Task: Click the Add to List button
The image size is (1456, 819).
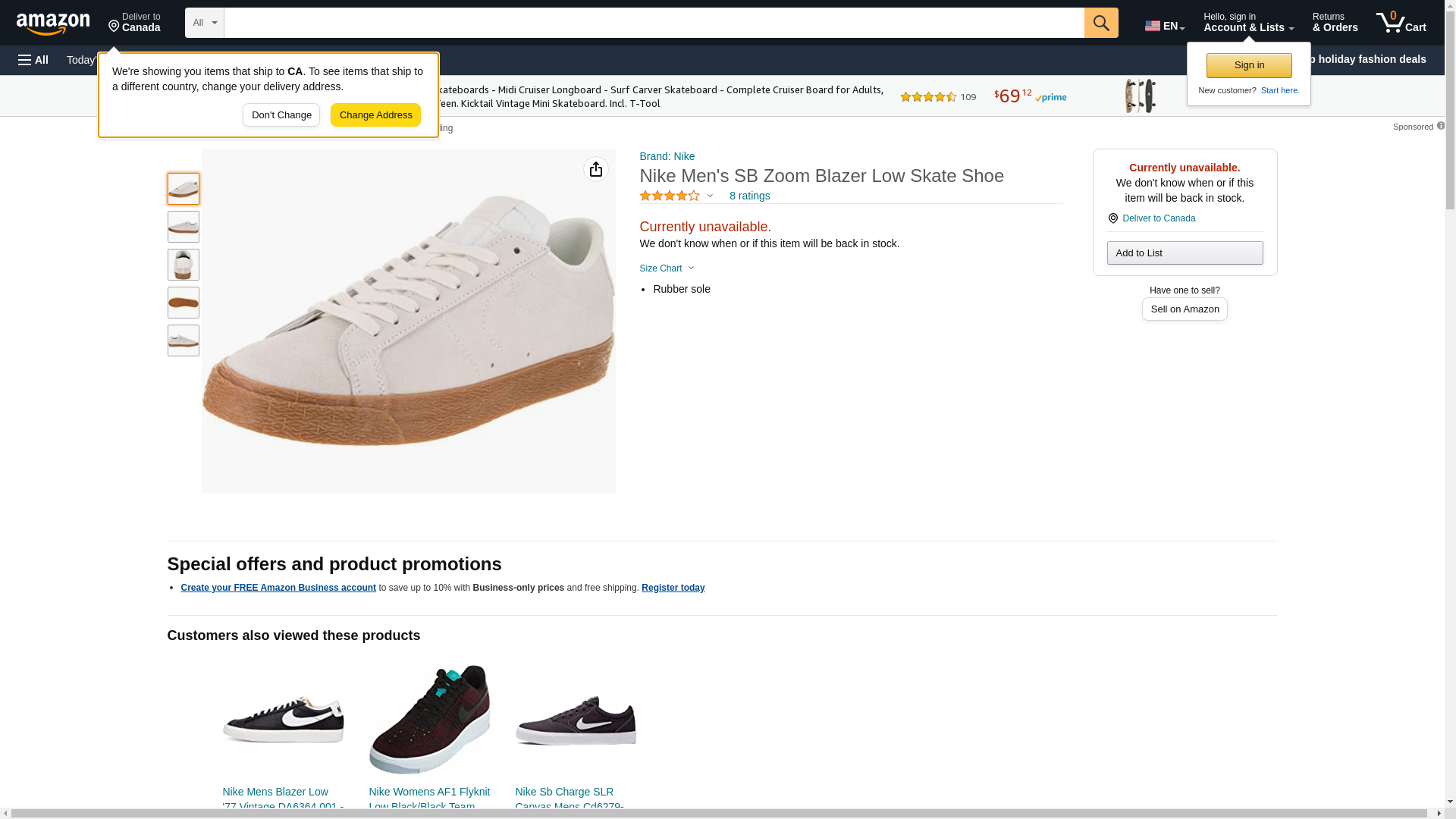Action: pyautogui.click(x=1184, y=253)
